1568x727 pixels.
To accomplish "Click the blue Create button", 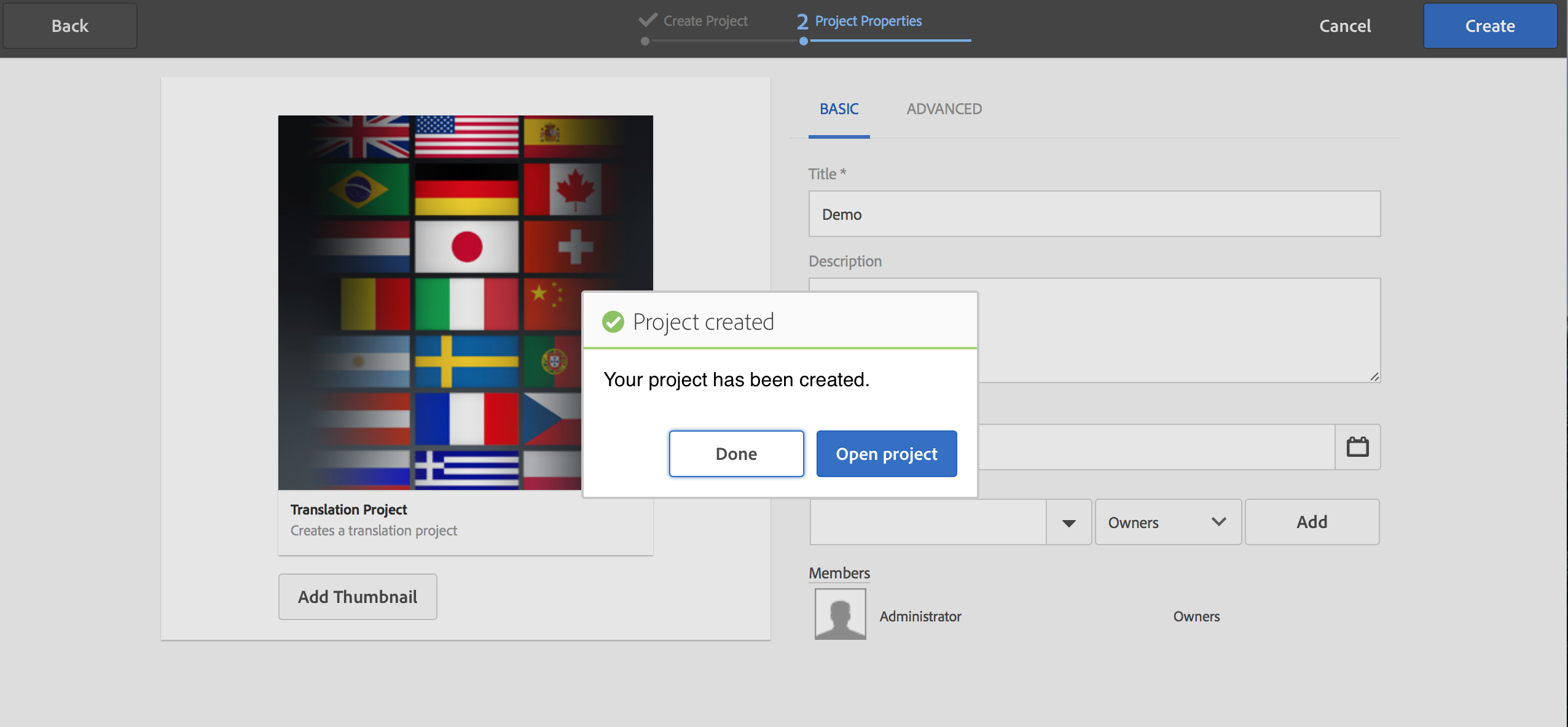I will click(x=1489, y=26).
